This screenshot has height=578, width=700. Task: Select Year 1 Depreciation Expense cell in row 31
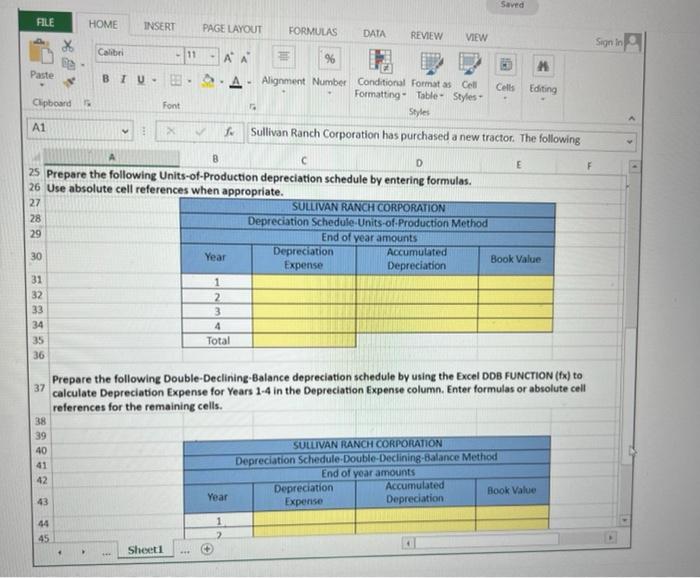304,282
